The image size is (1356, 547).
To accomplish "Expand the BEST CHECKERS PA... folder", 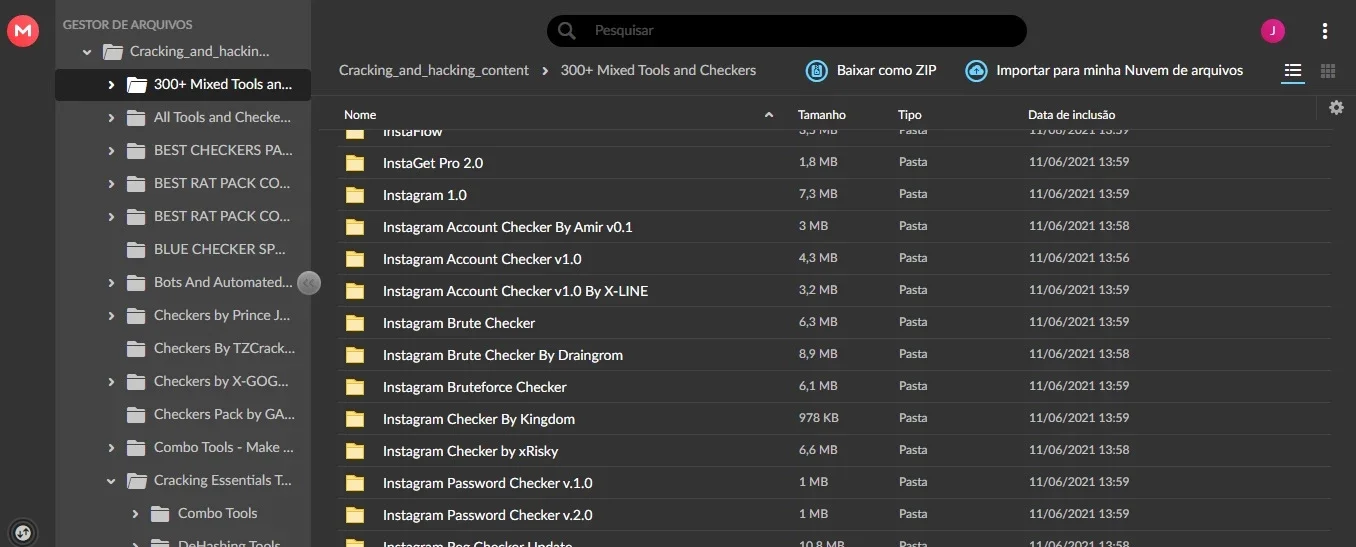I will point(111,151).
